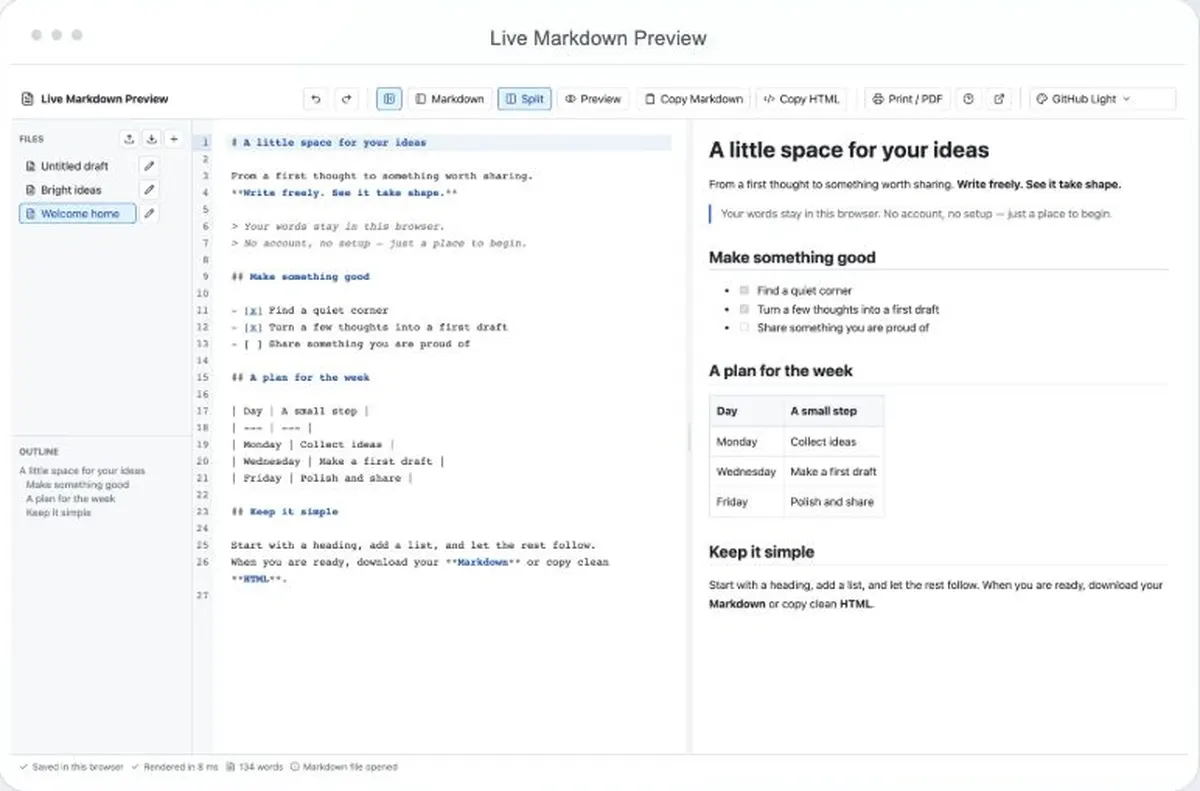Viewport: 1200px width, 791px height.
Task: Open preview in new window icon
Action: [x=998, y=99]
